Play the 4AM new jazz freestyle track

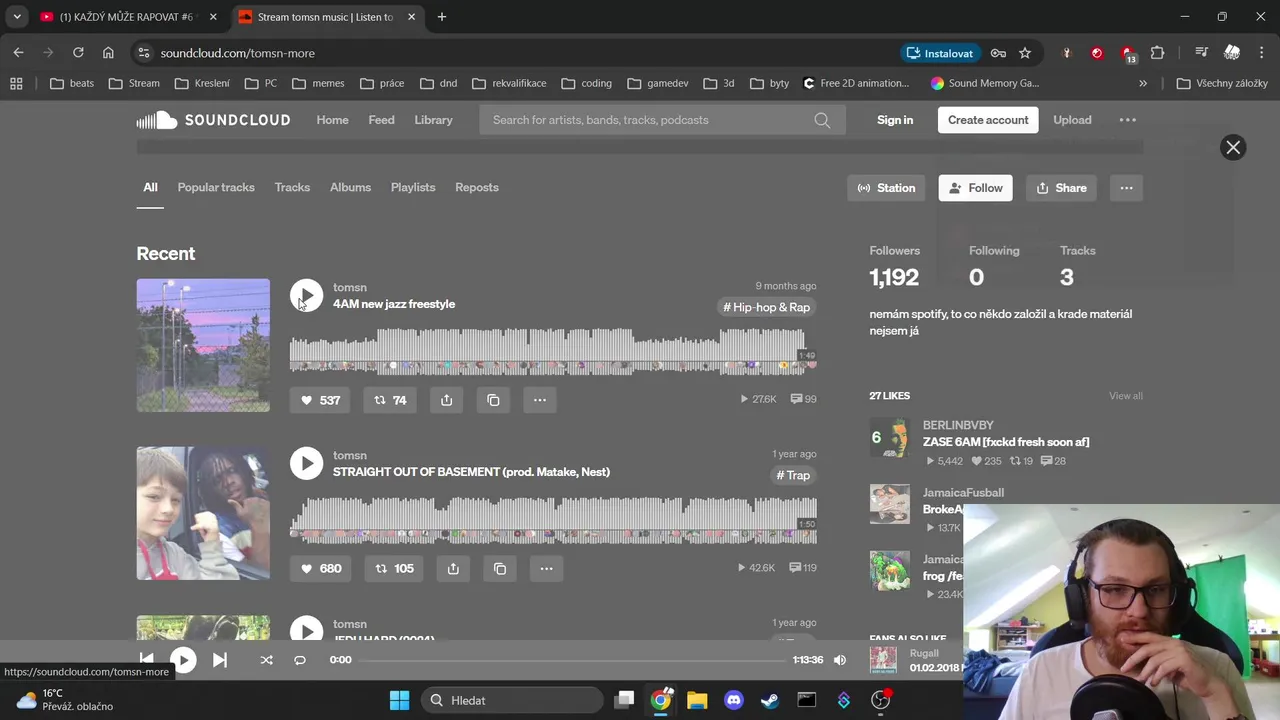click(x=306, y=295)
